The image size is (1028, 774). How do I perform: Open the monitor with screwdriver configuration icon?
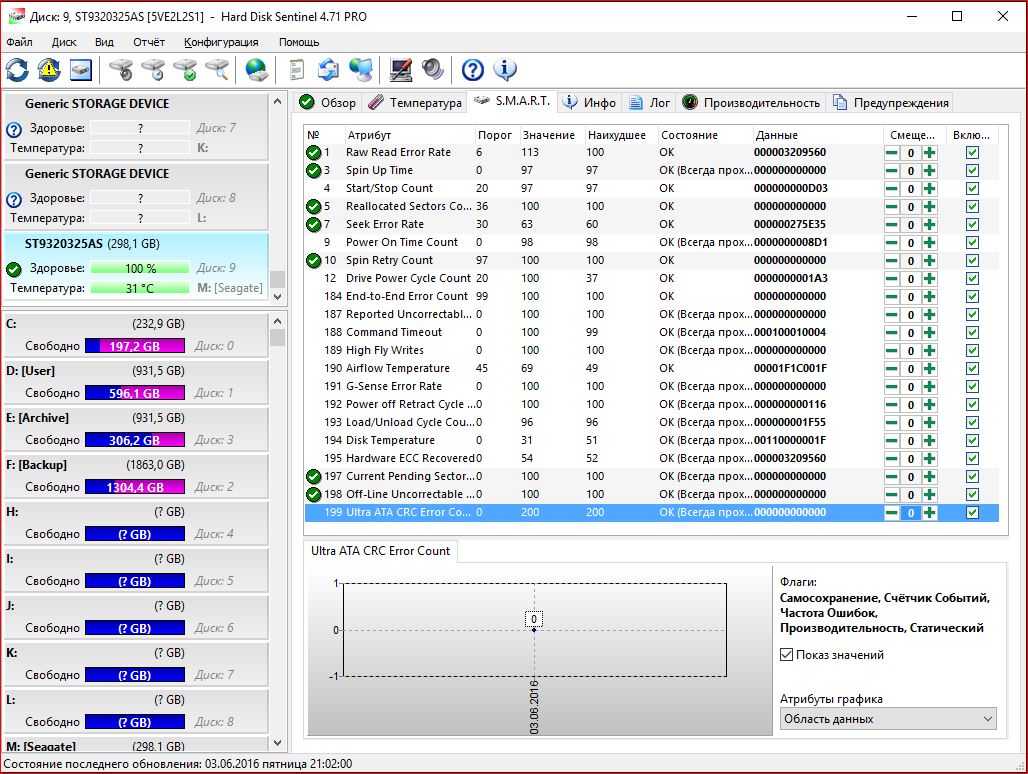(x=401, y=69)
